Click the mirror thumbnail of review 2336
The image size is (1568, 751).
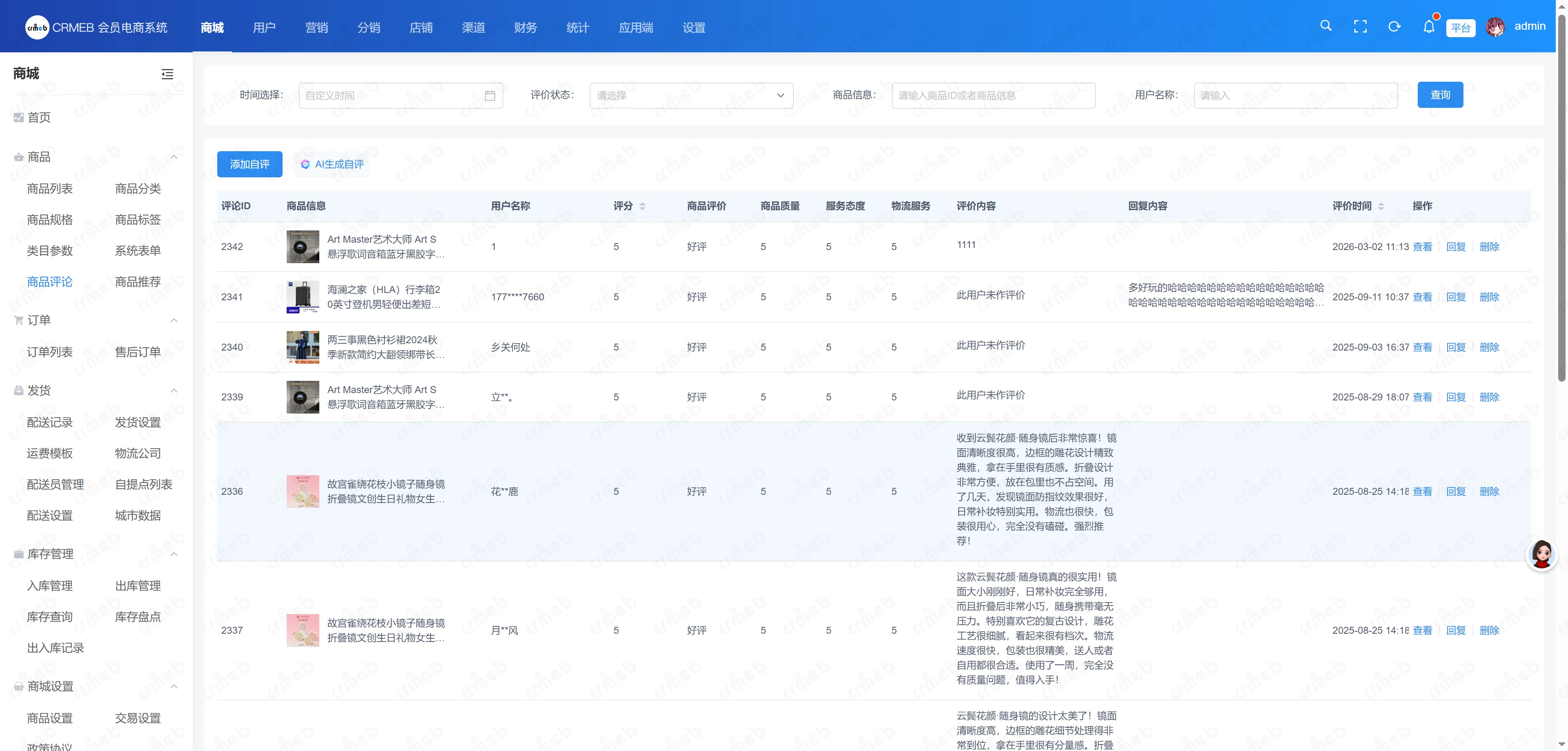(303, 492)
